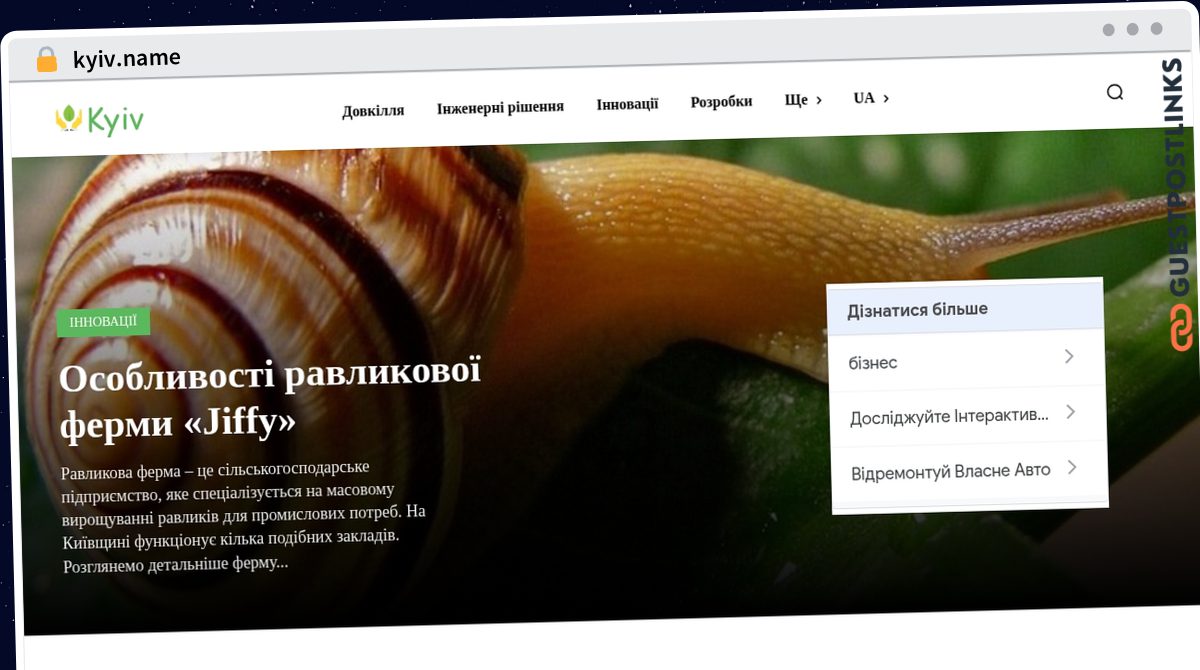
Task: Open the green ІННОВАЦІЇ category tag
Action: tap(103, 322)
